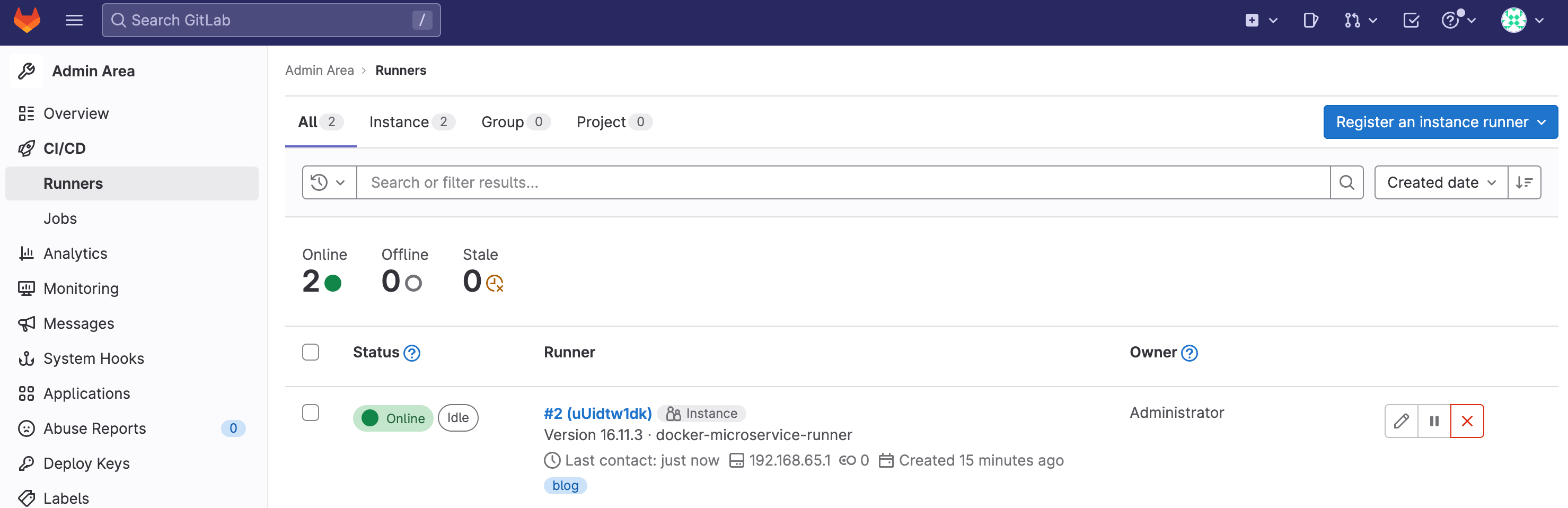Pause runner #2 with pause icon
The width and height of the screenshot is (1568, 508).
coord(1434,421)
